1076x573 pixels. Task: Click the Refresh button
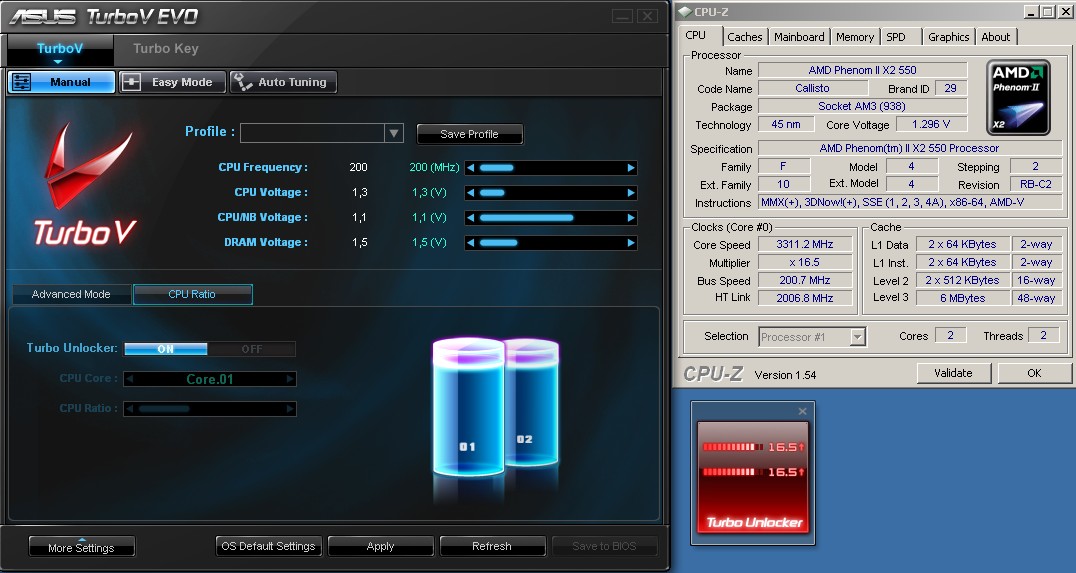[x=492, y=546]
